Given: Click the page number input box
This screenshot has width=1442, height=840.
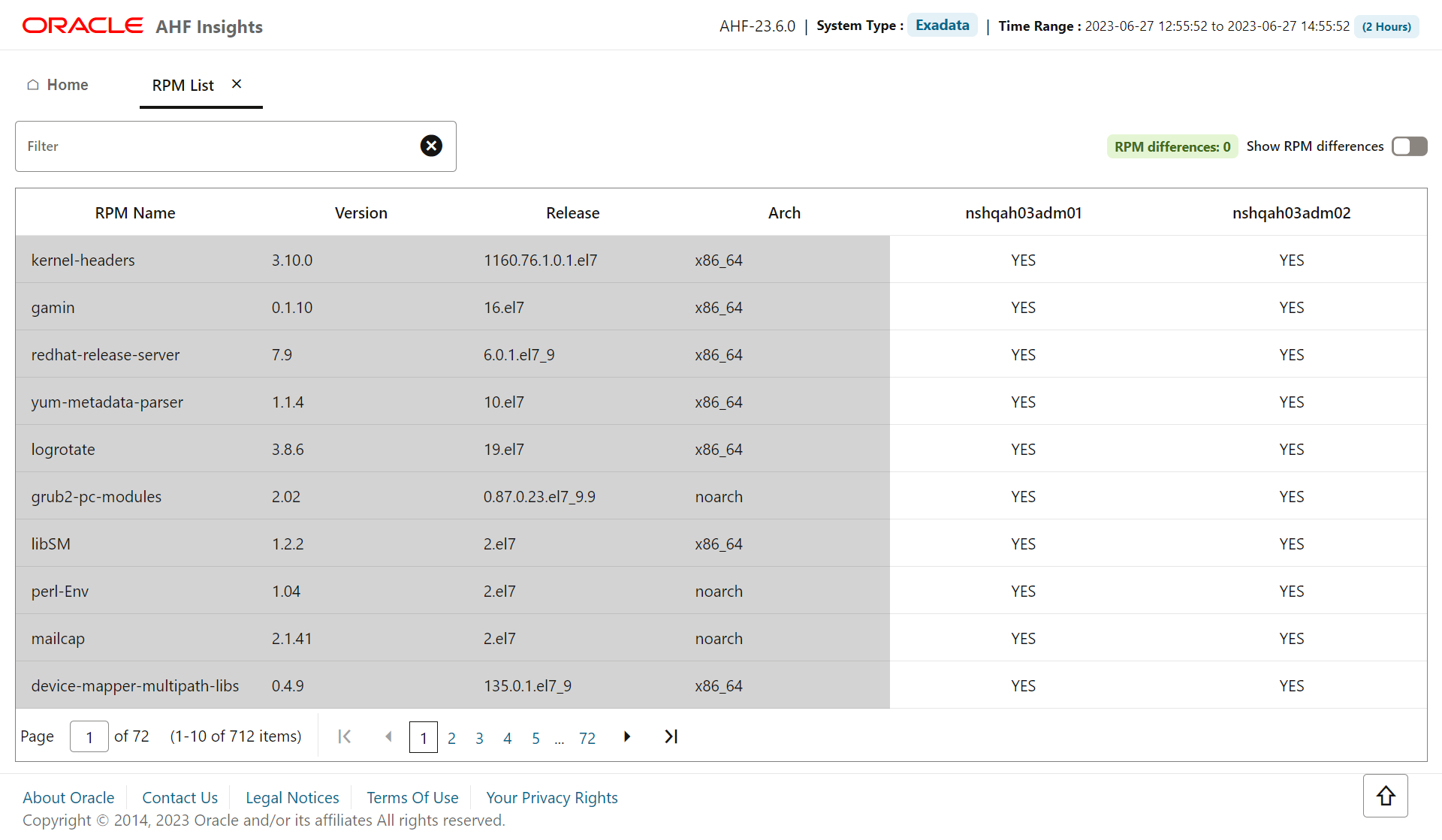Looking at the screenshot, I should pyautogui.click(x=89, y=736).
